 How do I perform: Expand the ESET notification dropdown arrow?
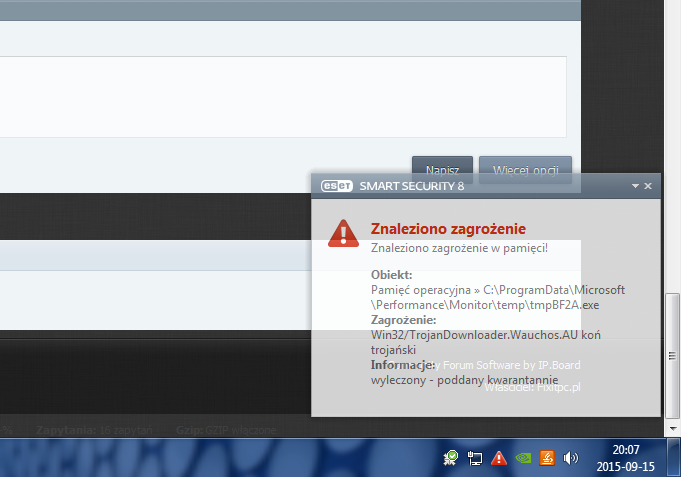635,186
